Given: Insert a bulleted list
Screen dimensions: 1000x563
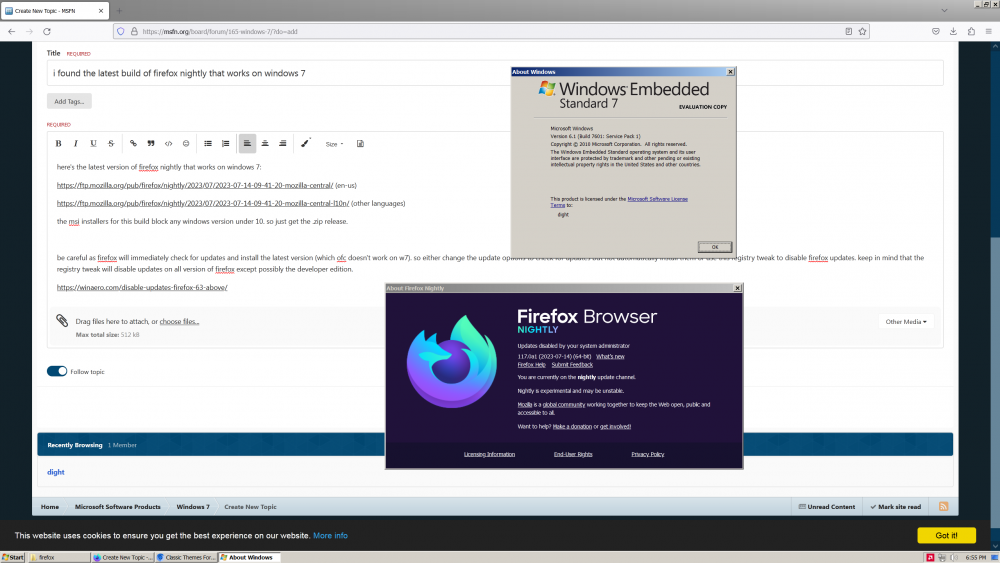Looking at the screenshot, I should point(208,144).
